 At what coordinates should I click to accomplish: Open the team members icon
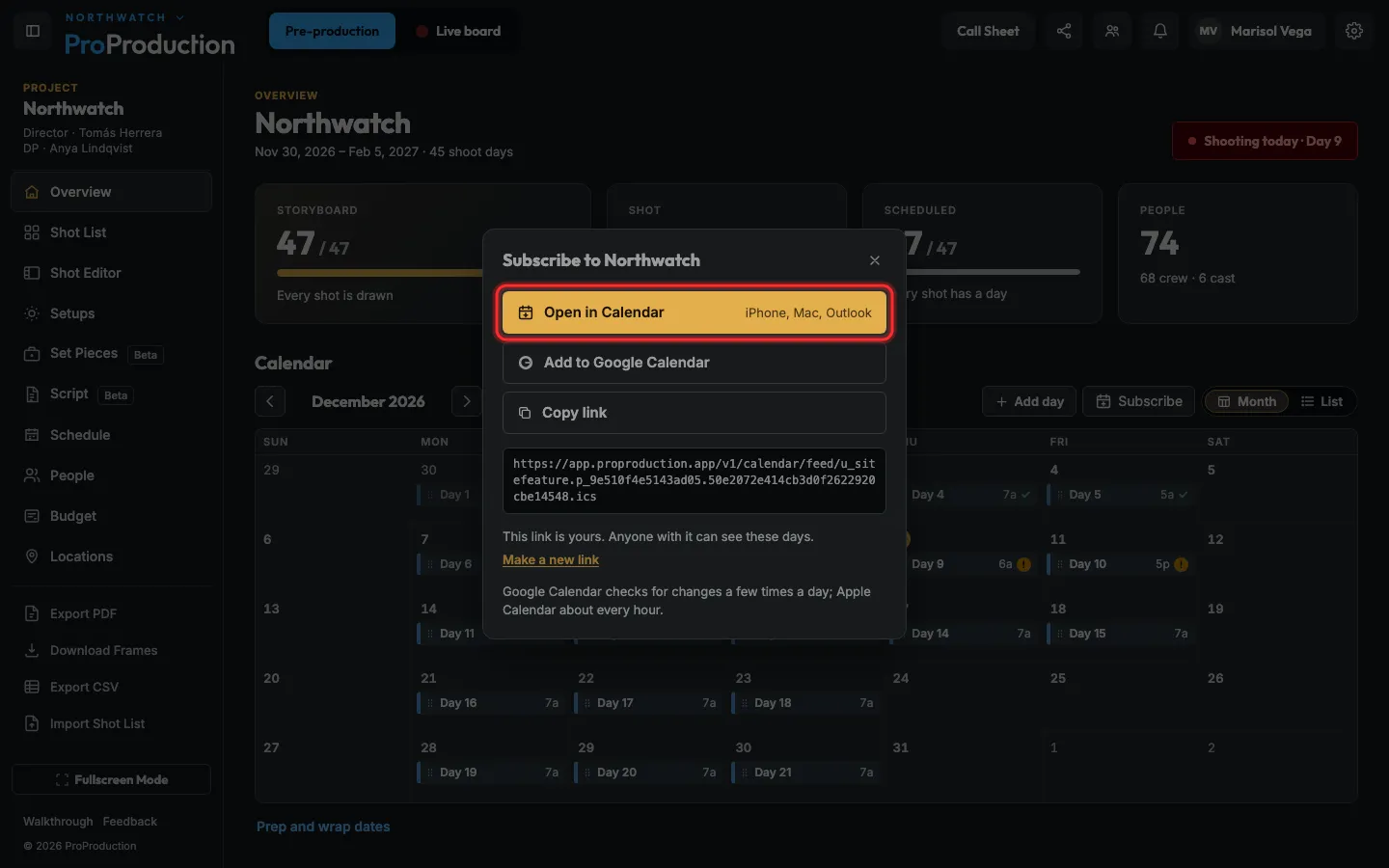pyautogui.click(x=1112, y=31)
